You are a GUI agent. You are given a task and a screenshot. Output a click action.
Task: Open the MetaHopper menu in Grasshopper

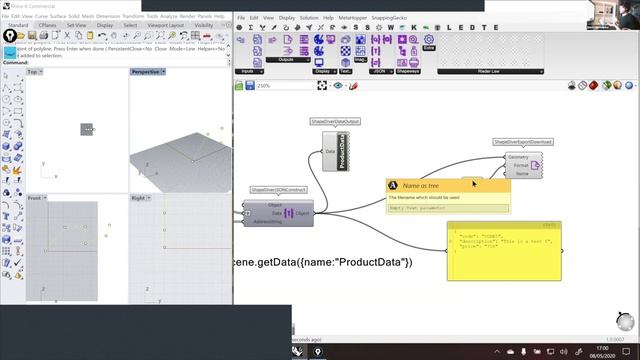point(353,18)
